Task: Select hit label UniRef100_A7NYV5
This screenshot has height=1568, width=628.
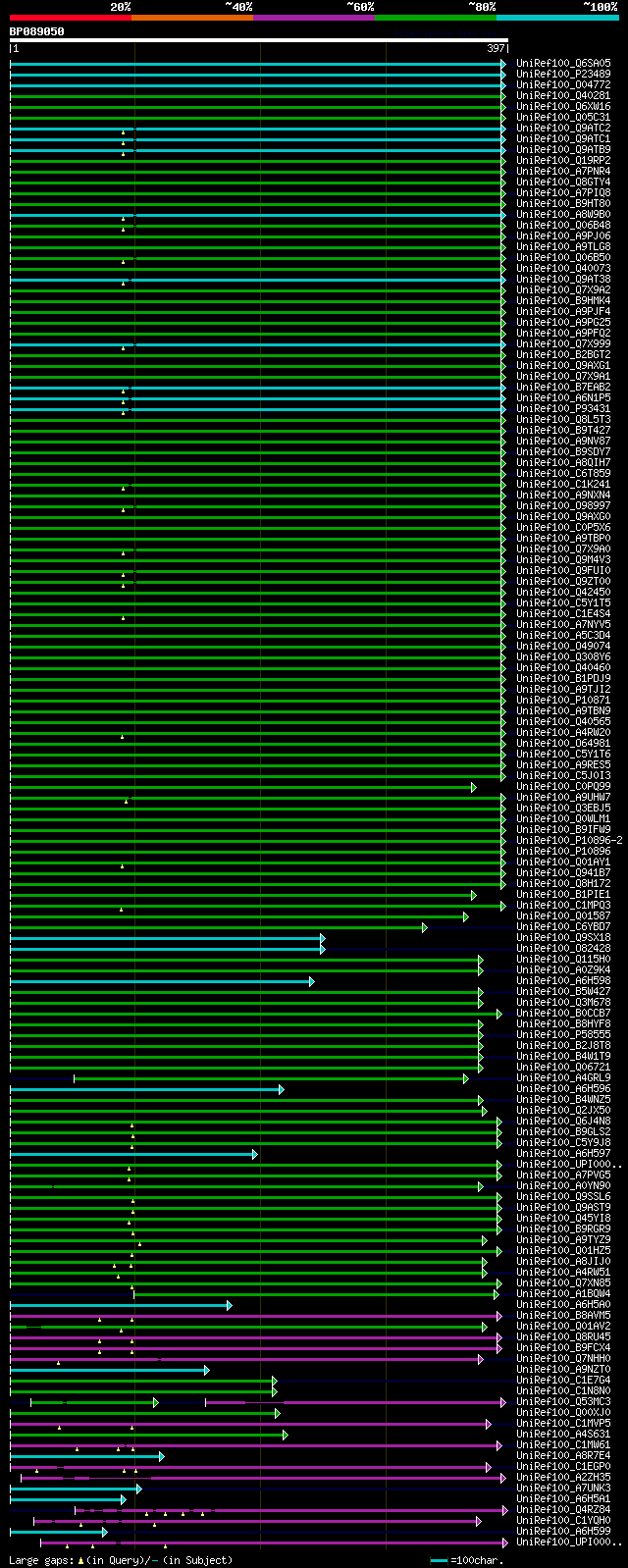Action: (x=563, y=624)
